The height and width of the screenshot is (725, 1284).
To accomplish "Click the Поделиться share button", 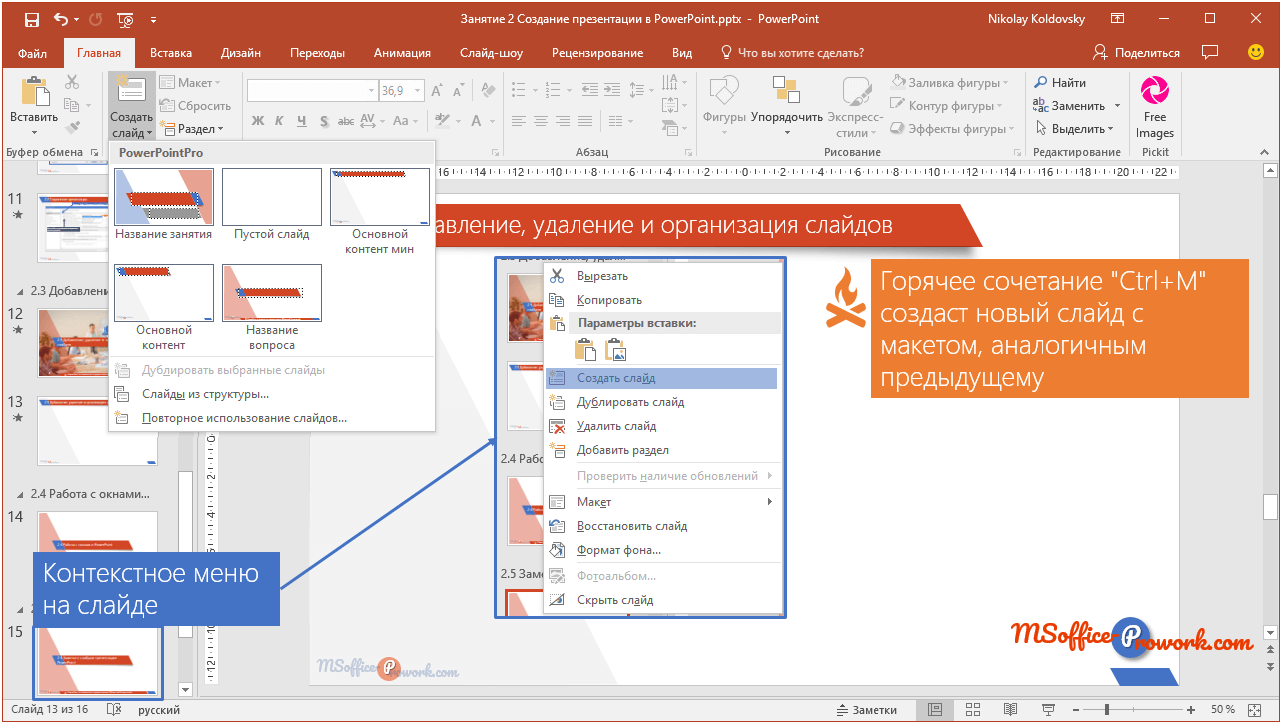I will (x=1136, y=52).
